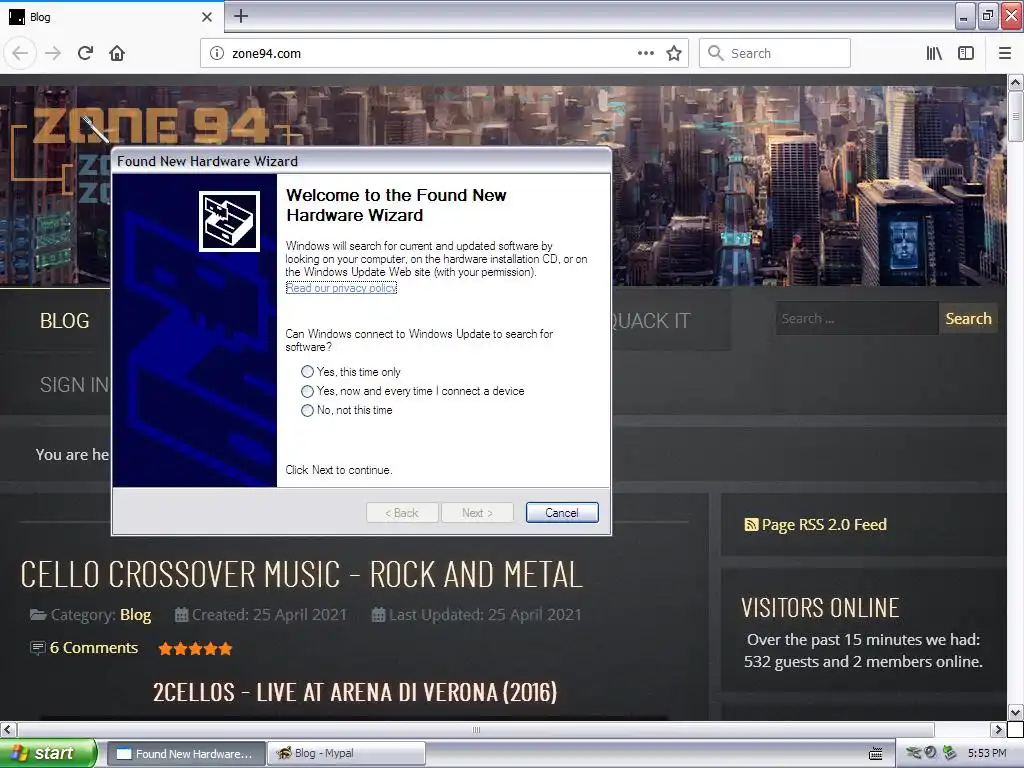Click the vertical scrollbar down arrow
This screenshot has width=1024, height=768.
(x=1015, y=712)
